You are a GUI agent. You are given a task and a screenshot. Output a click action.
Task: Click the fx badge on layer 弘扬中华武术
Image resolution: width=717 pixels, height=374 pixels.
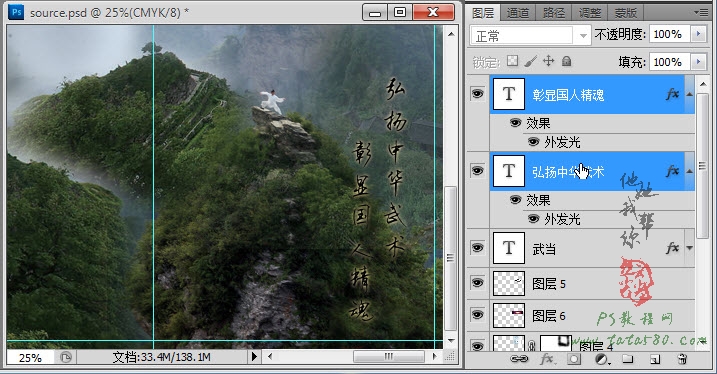click(672, 171)
